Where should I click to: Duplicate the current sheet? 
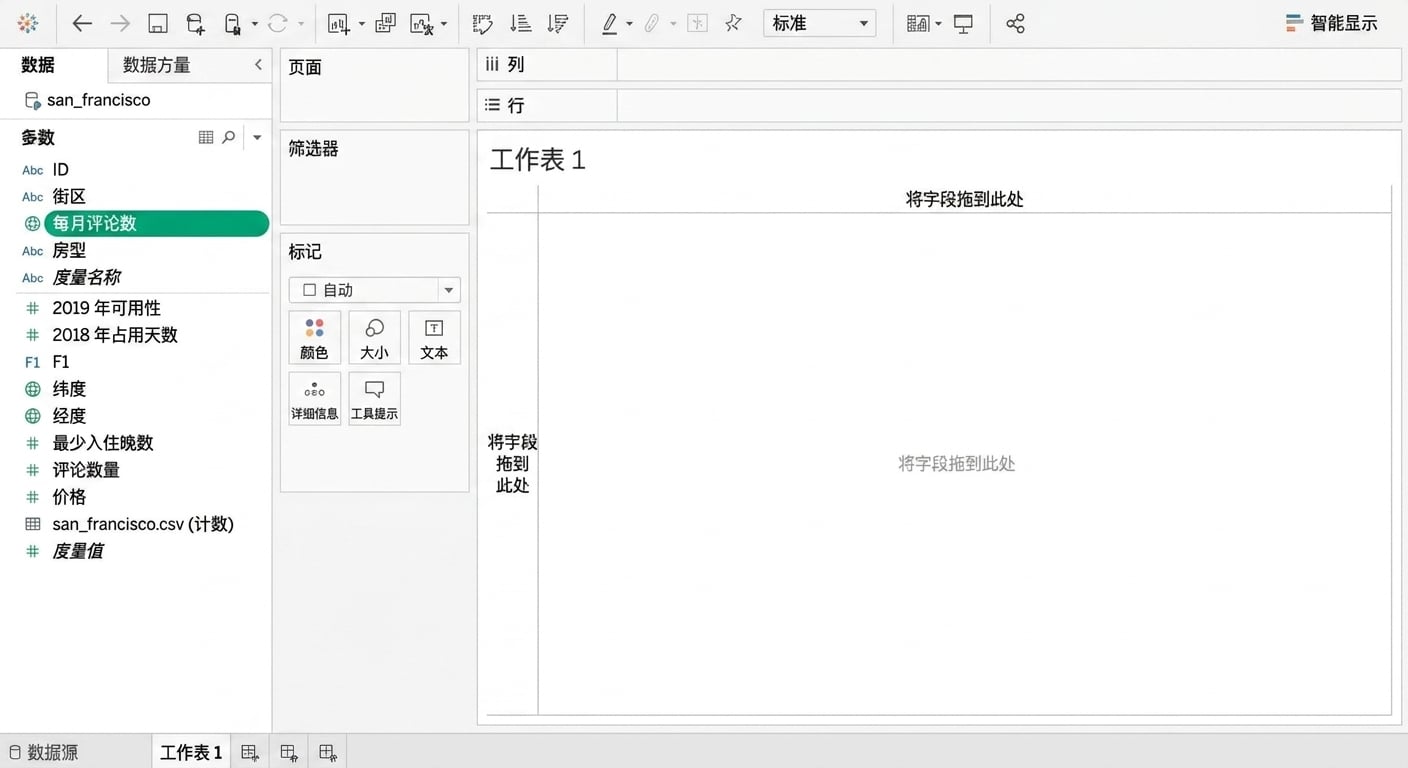pos(385,23)
